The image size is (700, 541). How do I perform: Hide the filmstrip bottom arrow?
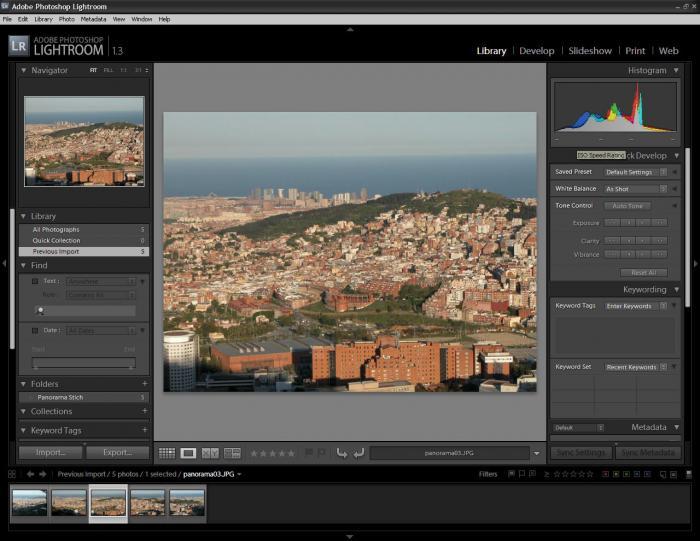[x=350, y=537]
